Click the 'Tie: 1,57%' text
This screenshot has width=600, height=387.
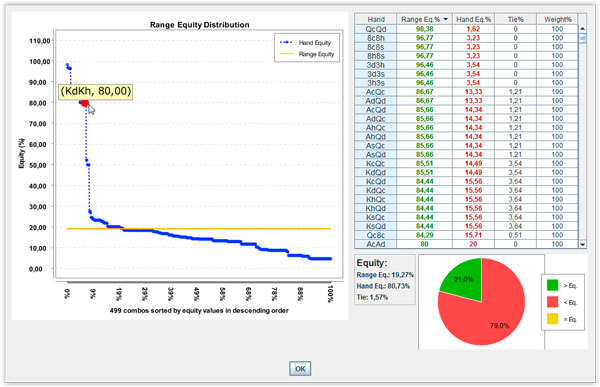pyautogui.click(x=372, y=297)
